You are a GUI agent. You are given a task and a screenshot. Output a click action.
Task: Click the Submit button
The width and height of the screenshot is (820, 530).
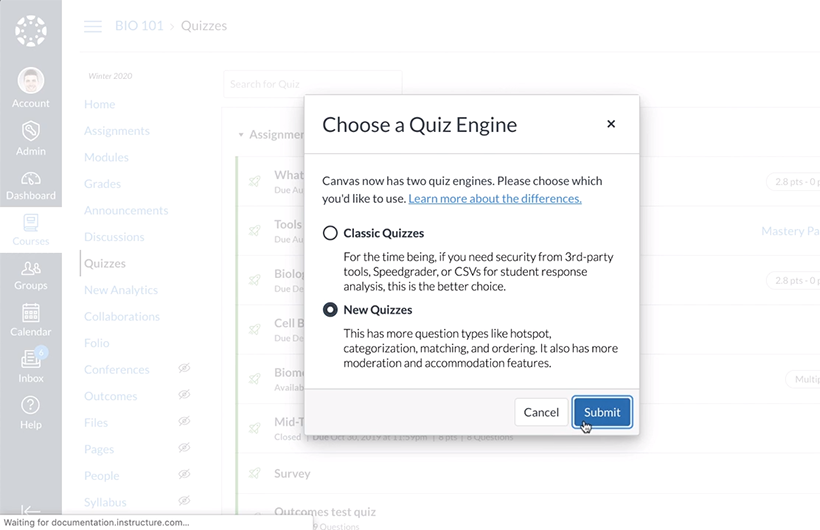[x=602, y=412]
